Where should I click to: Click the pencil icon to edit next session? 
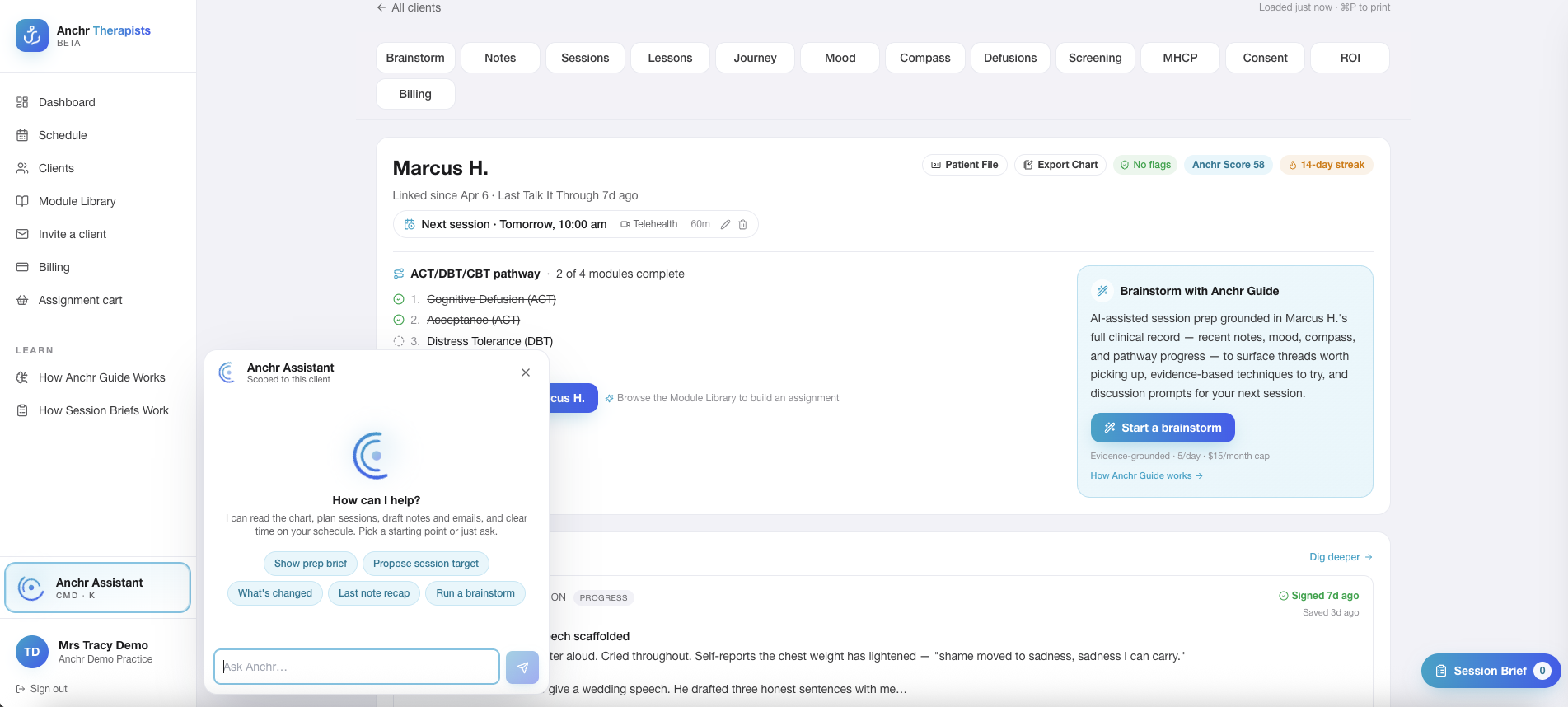pos(725,224)
